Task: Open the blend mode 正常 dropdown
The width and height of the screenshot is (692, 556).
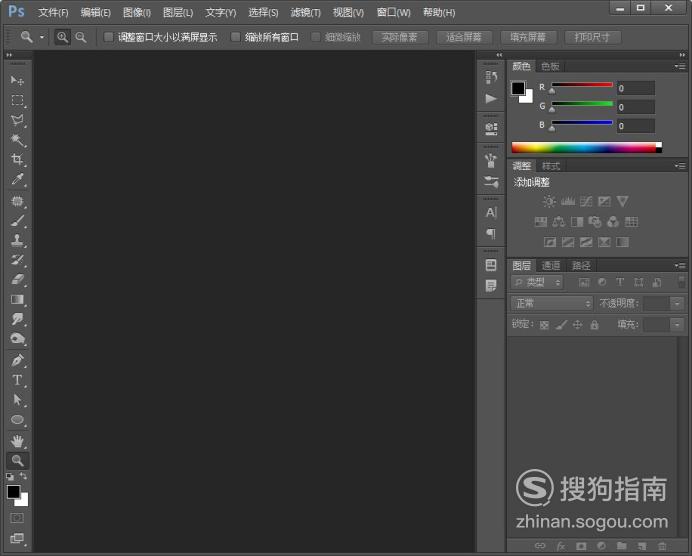Action: 552,303
